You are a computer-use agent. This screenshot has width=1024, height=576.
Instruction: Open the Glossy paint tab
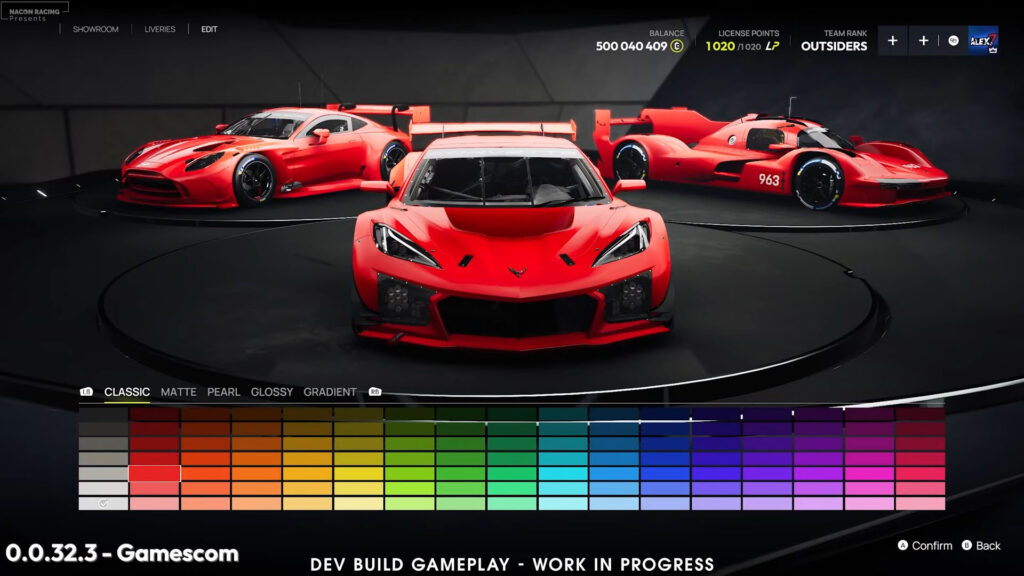(x=272, y=392)
